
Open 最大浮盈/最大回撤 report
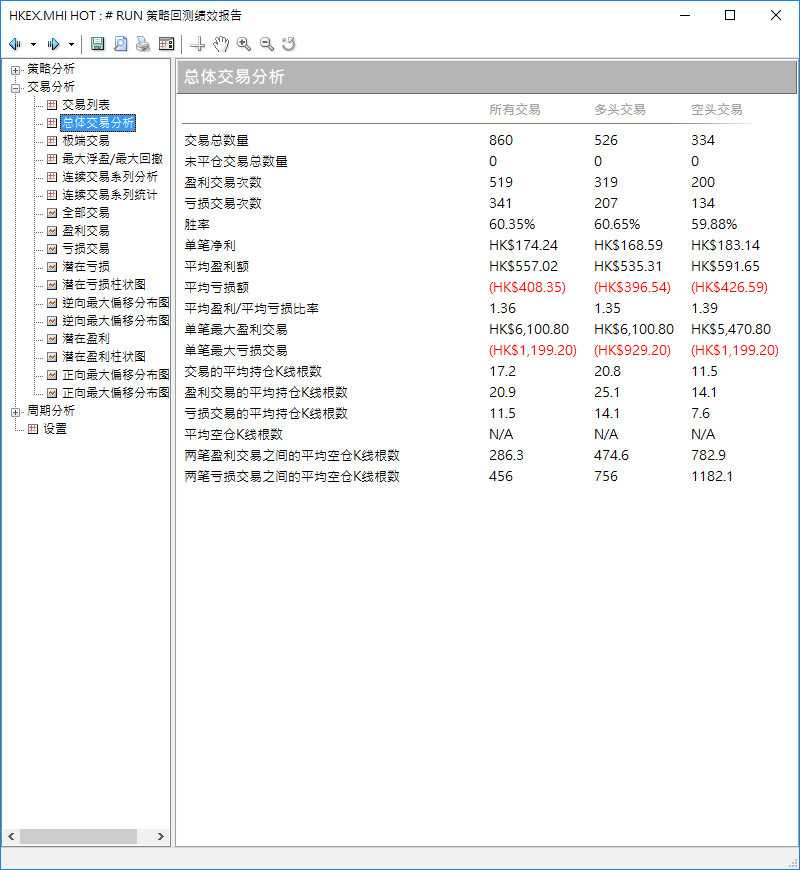click(x=113, y=159)
